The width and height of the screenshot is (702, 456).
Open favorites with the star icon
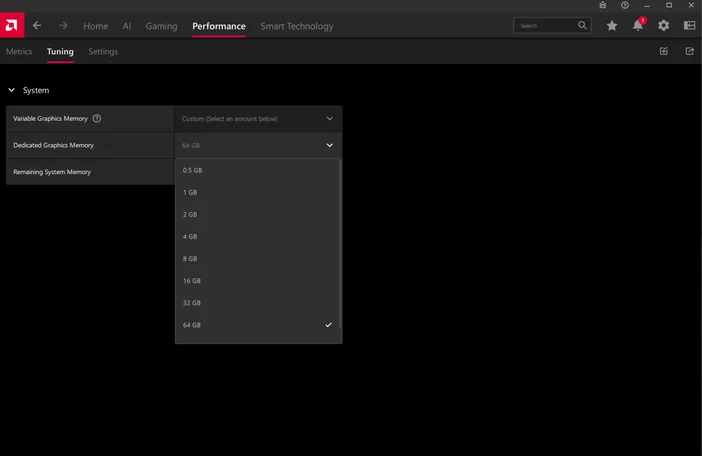pos(612,25)
